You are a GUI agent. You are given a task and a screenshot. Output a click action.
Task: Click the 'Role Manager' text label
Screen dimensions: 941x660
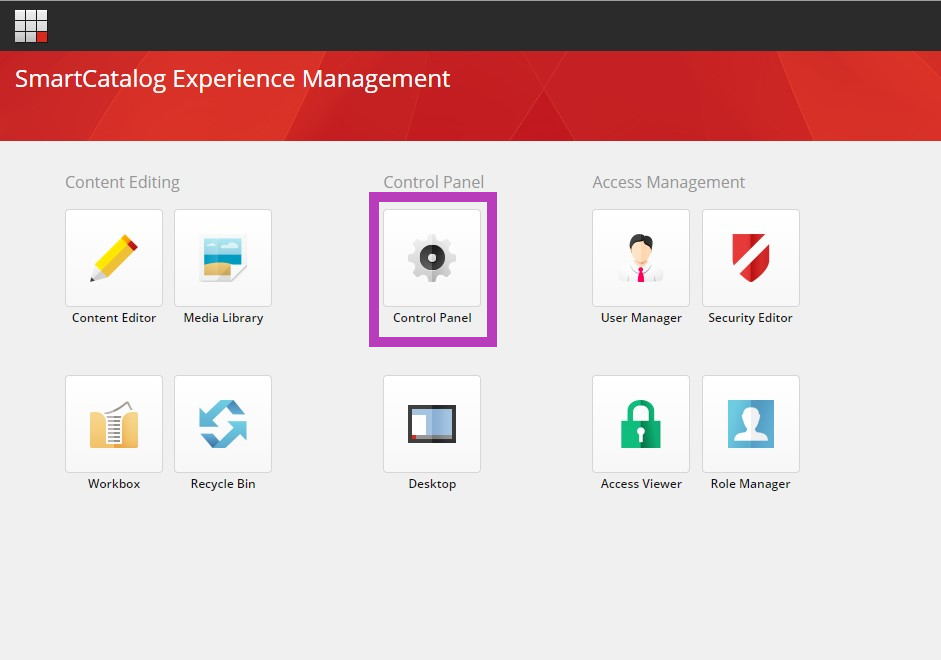[x=750, y=484]
